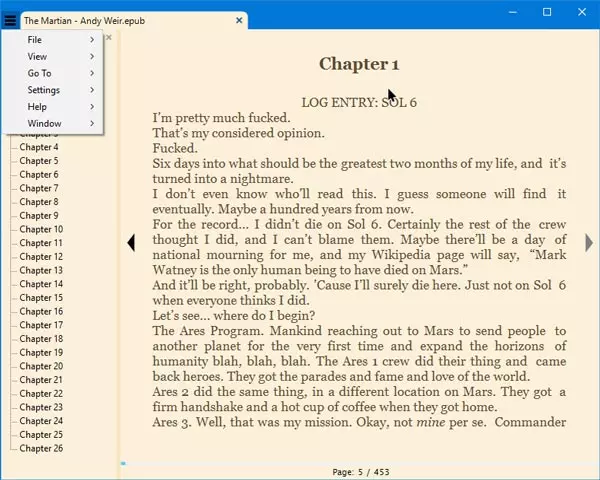Jump to Chapter 20 in contents

click(x=41, y=366)
